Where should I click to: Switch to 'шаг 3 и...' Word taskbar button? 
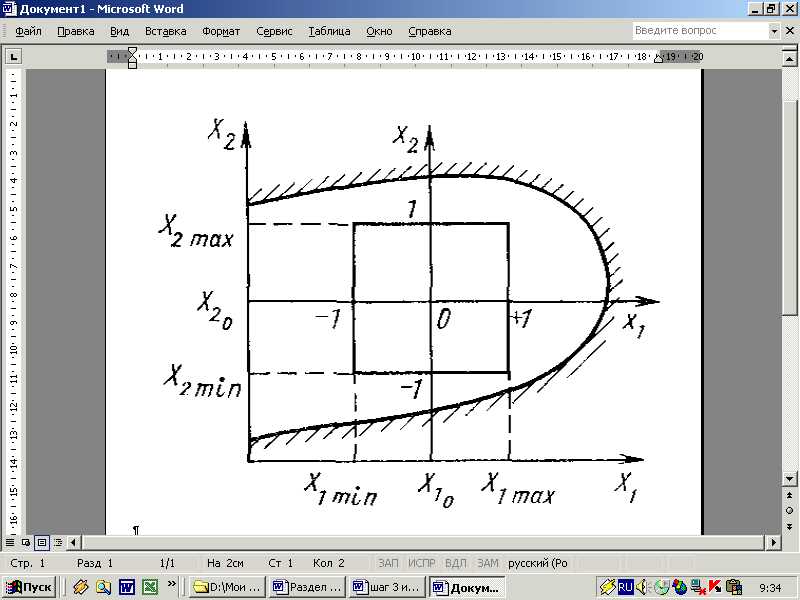click(x=387, y=587)
